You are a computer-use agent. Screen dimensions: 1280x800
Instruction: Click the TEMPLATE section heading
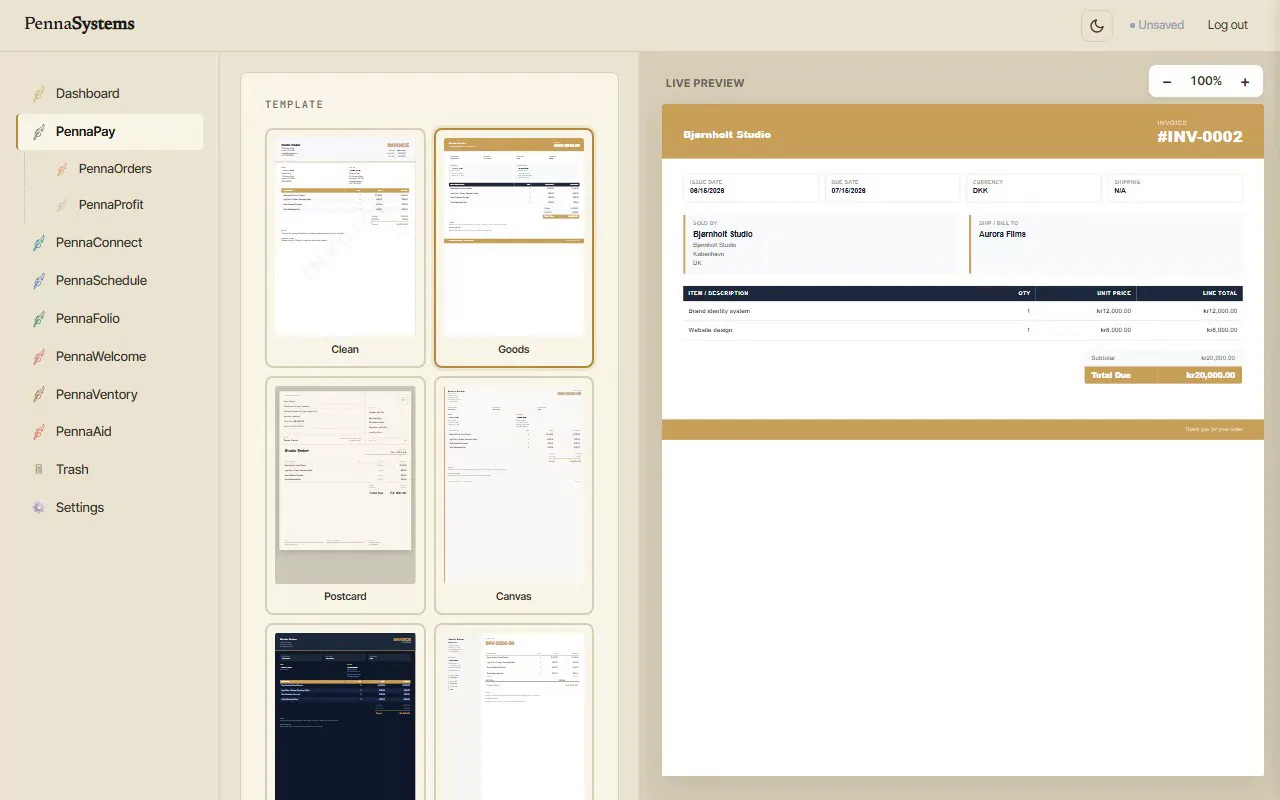coord(294,105)
